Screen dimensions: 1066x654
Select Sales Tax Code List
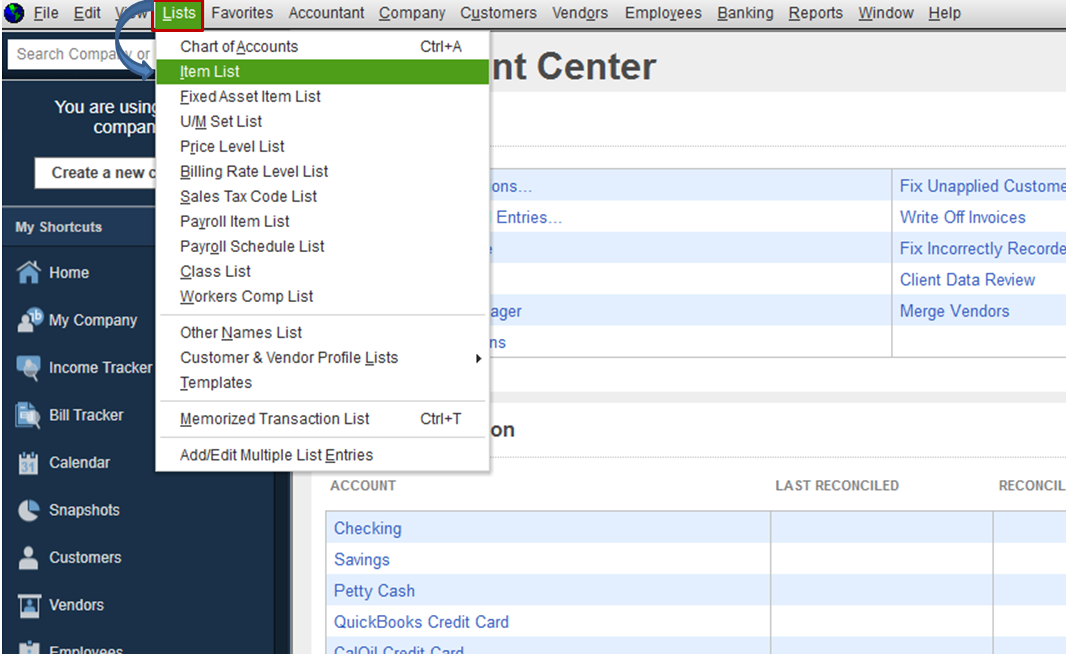(x=322, y=196)
